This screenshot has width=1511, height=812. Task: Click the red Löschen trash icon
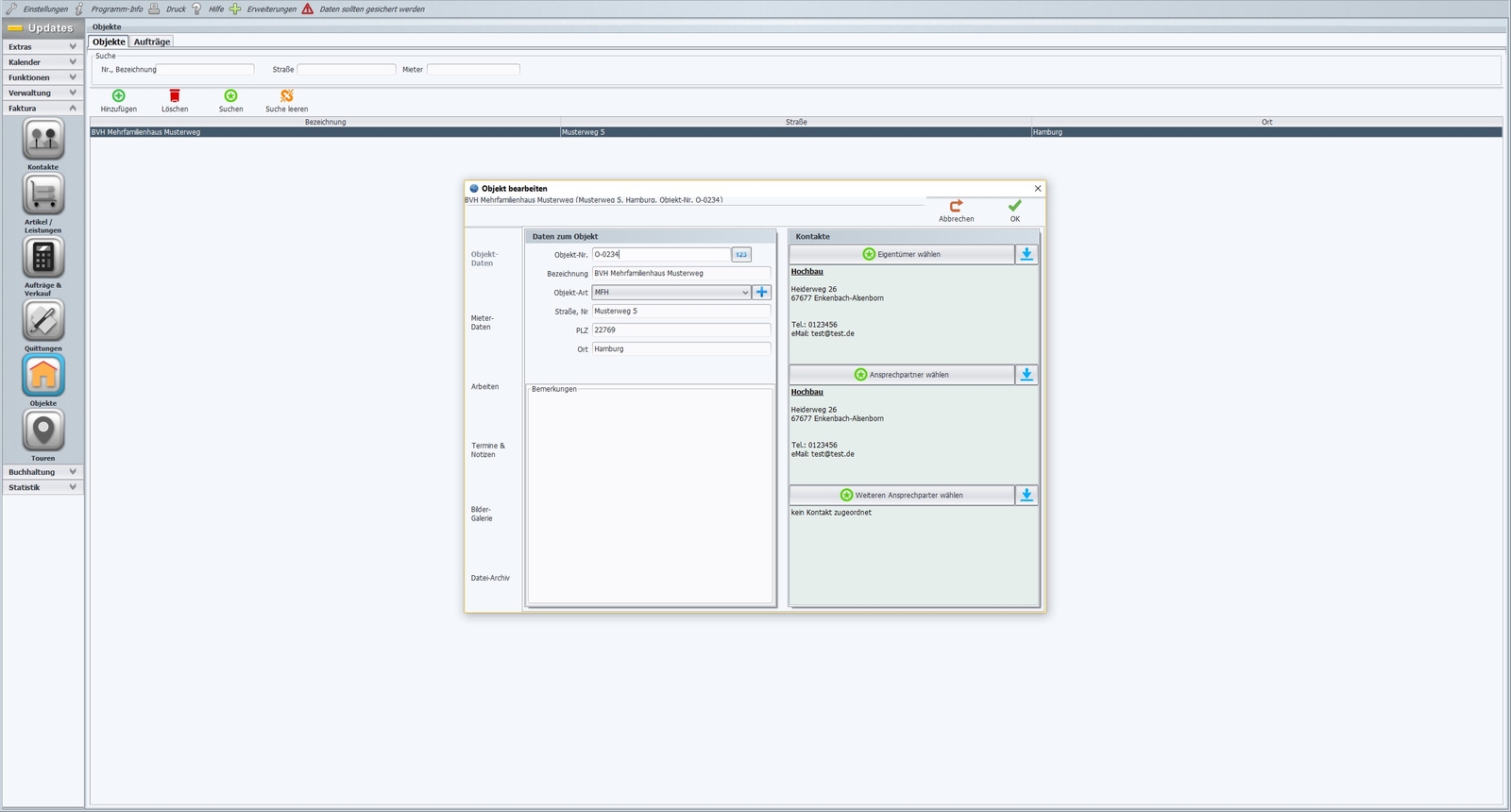click(174, 95)
